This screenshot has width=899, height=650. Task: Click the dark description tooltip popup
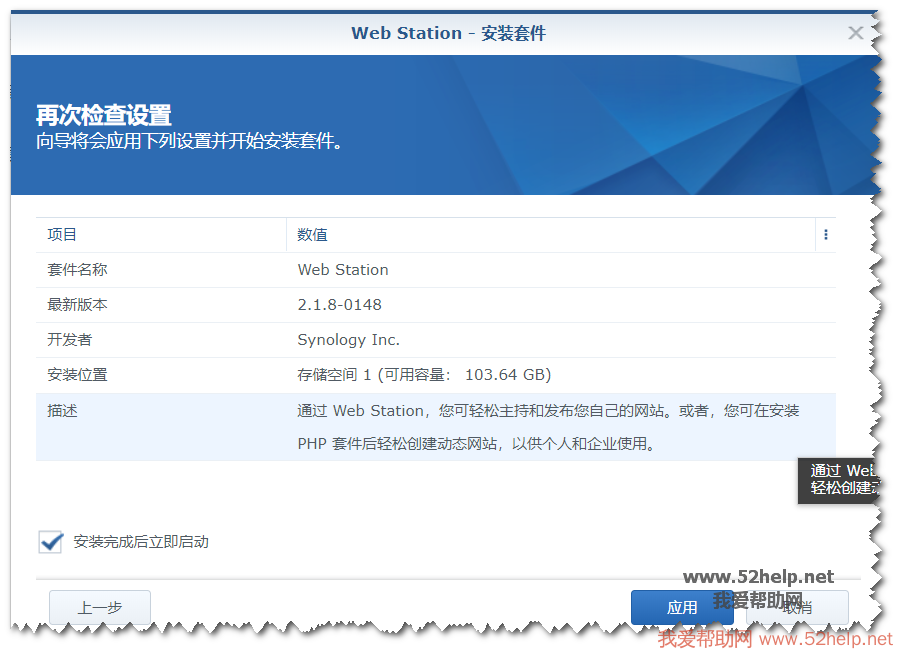click(x=840, y=480)
